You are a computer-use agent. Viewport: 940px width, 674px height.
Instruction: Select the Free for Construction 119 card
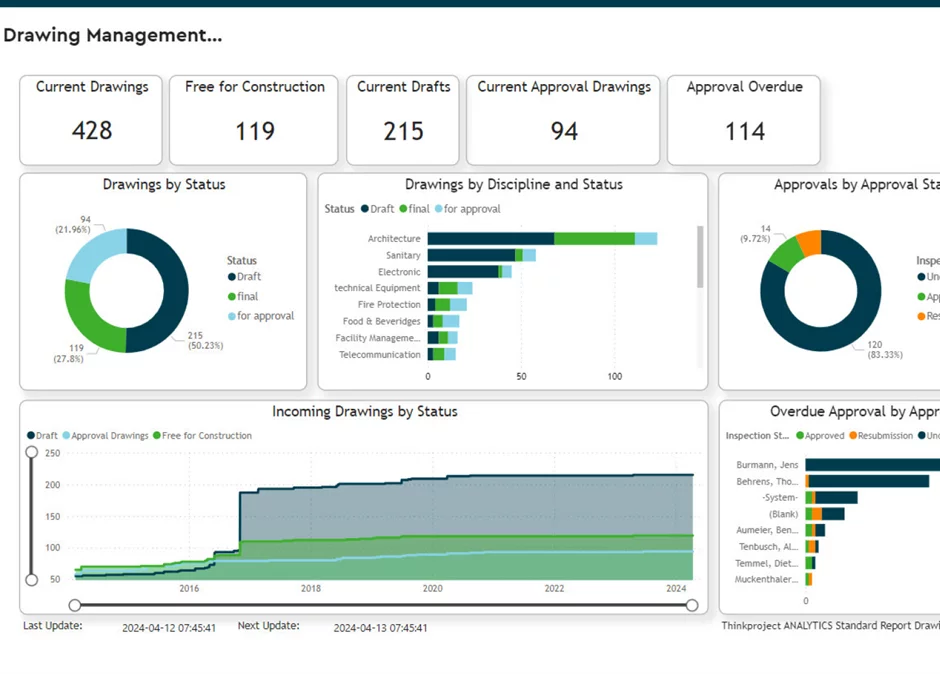coord(253,119)
